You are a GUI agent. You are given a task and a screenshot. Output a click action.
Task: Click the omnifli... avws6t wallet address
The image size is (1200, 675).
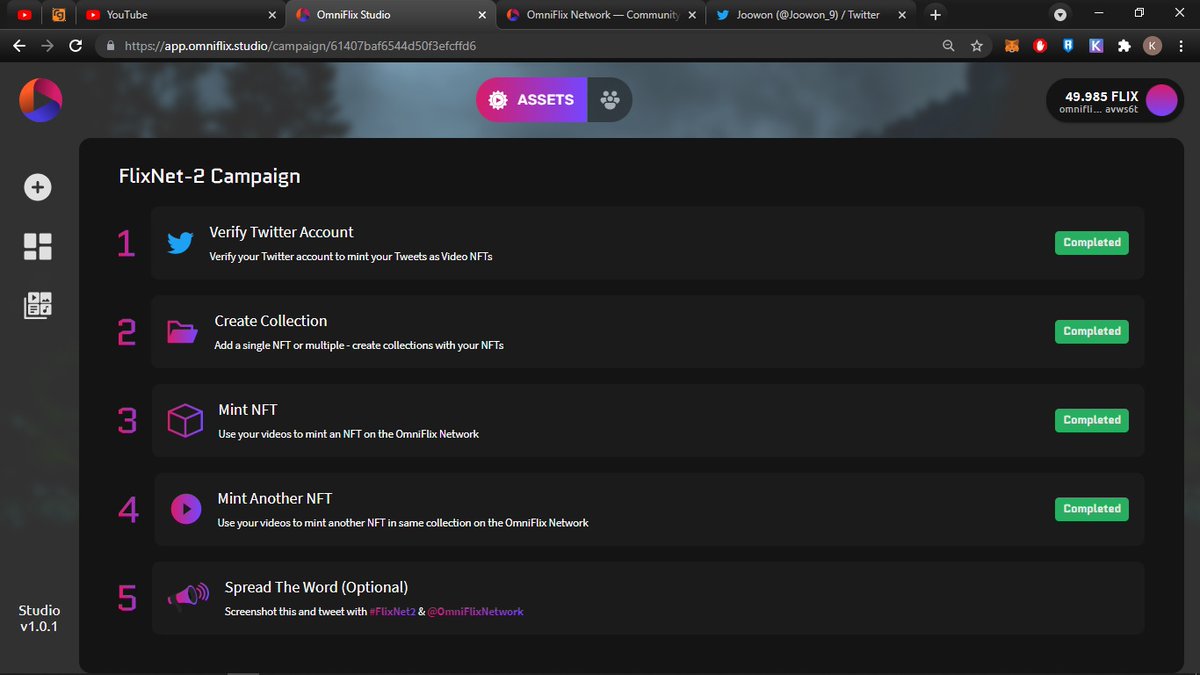1099,110
